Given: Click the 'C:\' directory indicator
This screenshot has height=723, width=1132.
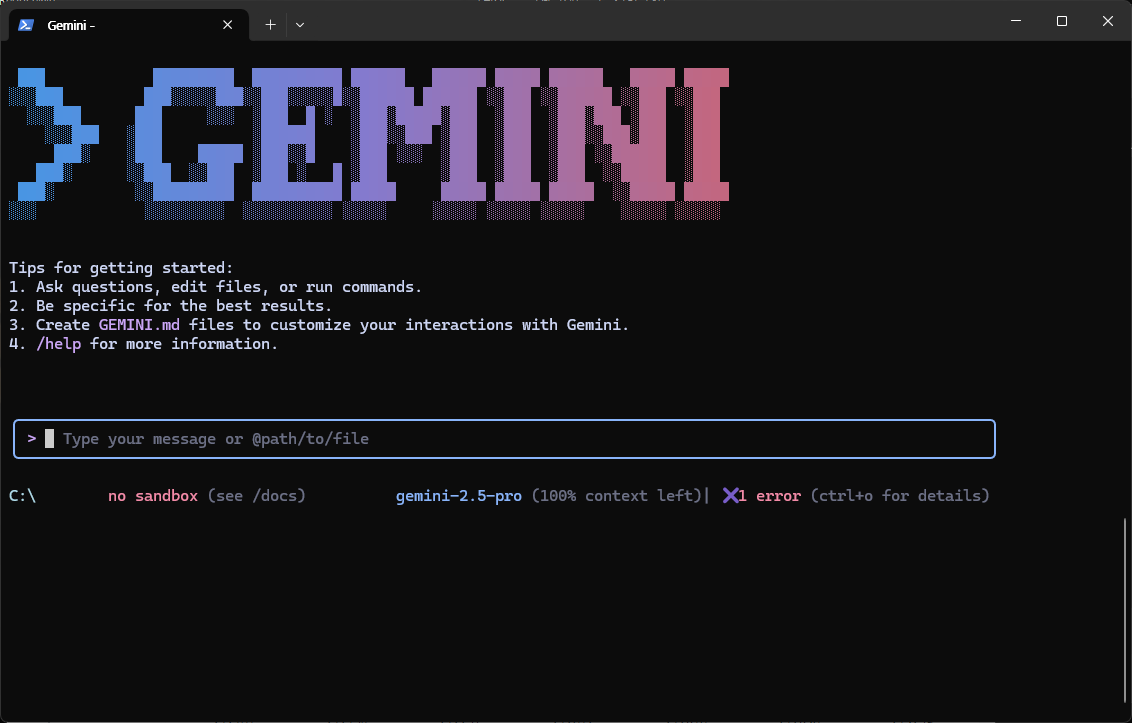Looking at the screenshot, I should coord(22,495).
